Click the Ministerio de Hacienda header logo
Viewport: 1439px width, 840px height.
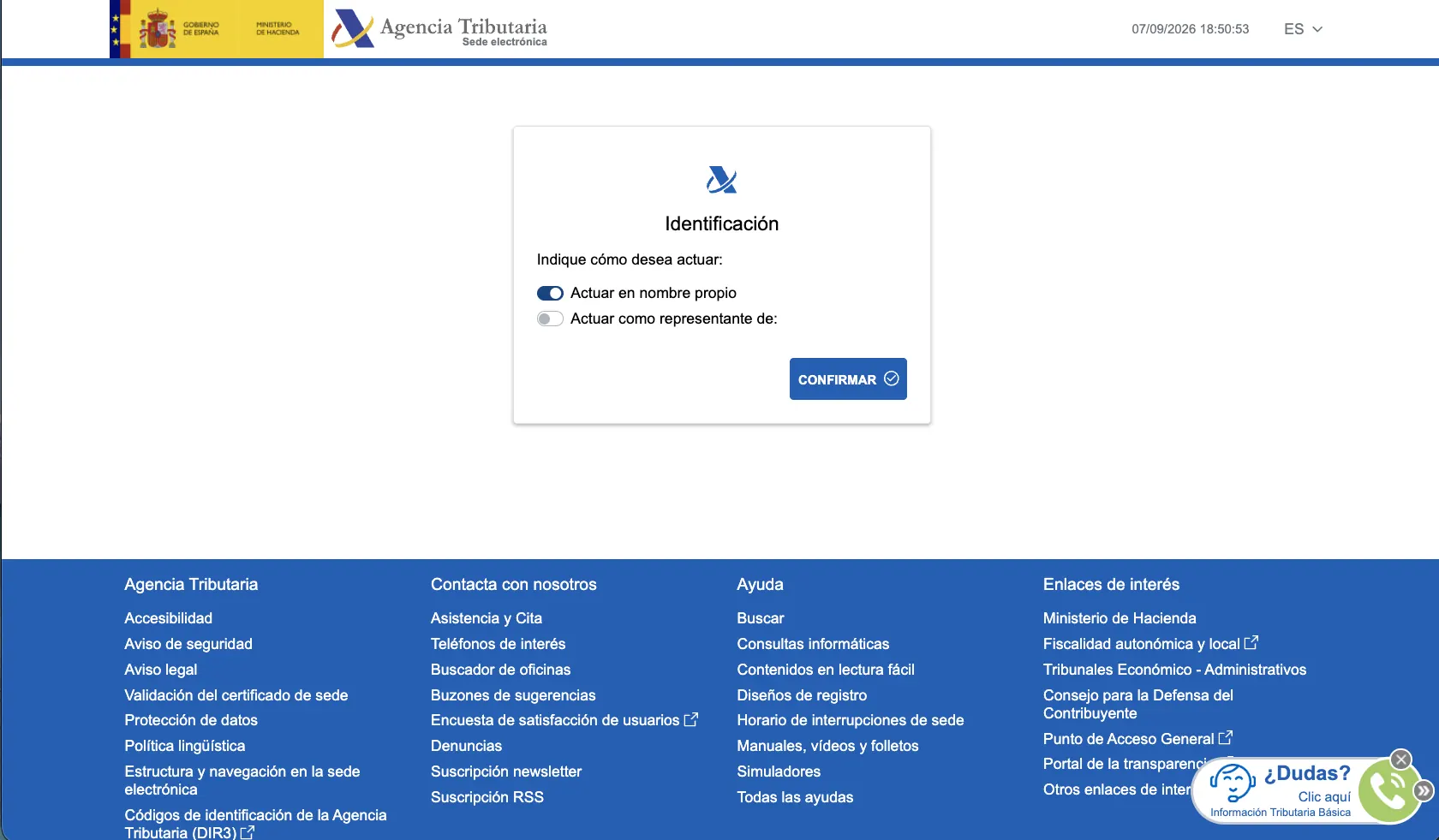click(x=278, y=29)
